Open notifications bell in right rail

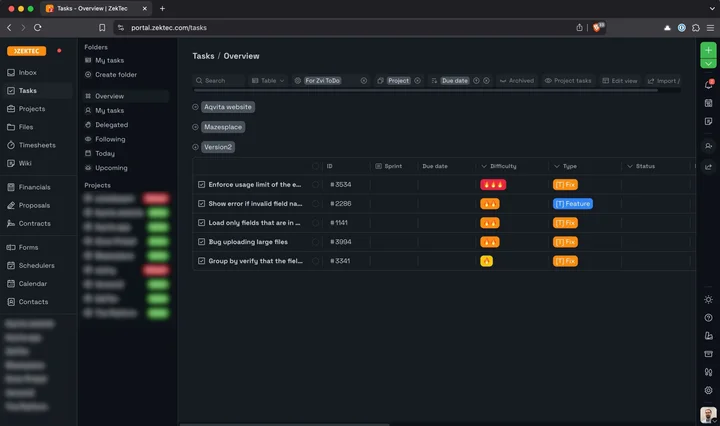pos(709,84)
